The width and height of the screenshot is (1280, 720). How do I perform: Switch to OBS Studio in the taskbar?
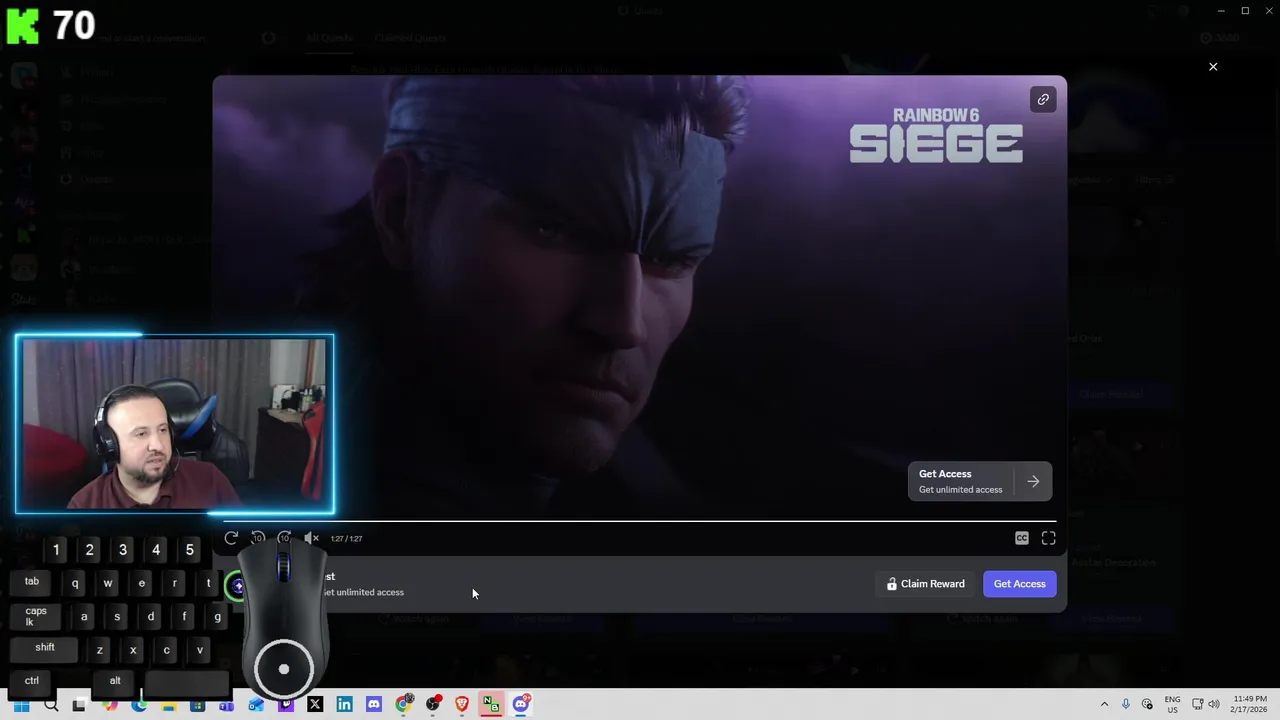pos(433,704)
